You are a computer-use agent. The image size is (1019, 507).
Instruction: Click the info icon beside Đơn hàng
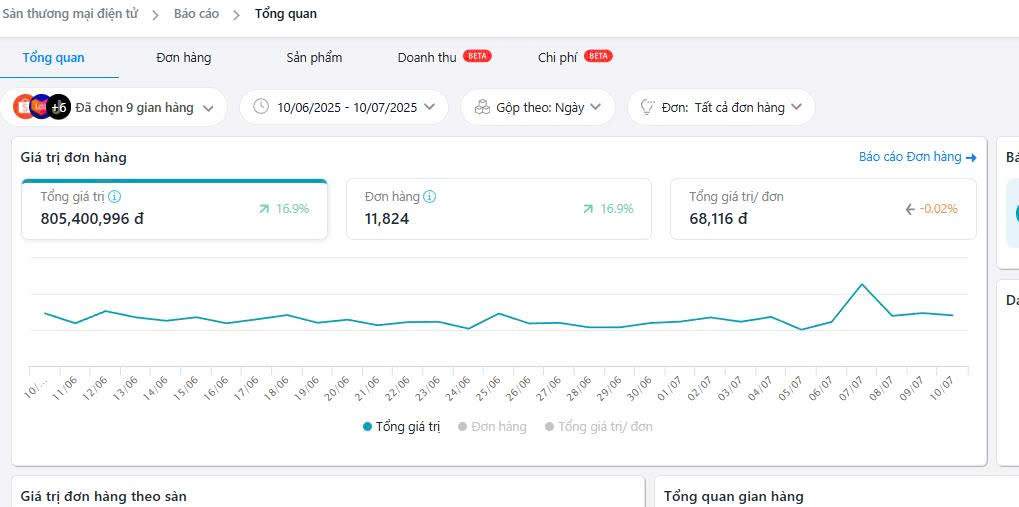[429, 197]
